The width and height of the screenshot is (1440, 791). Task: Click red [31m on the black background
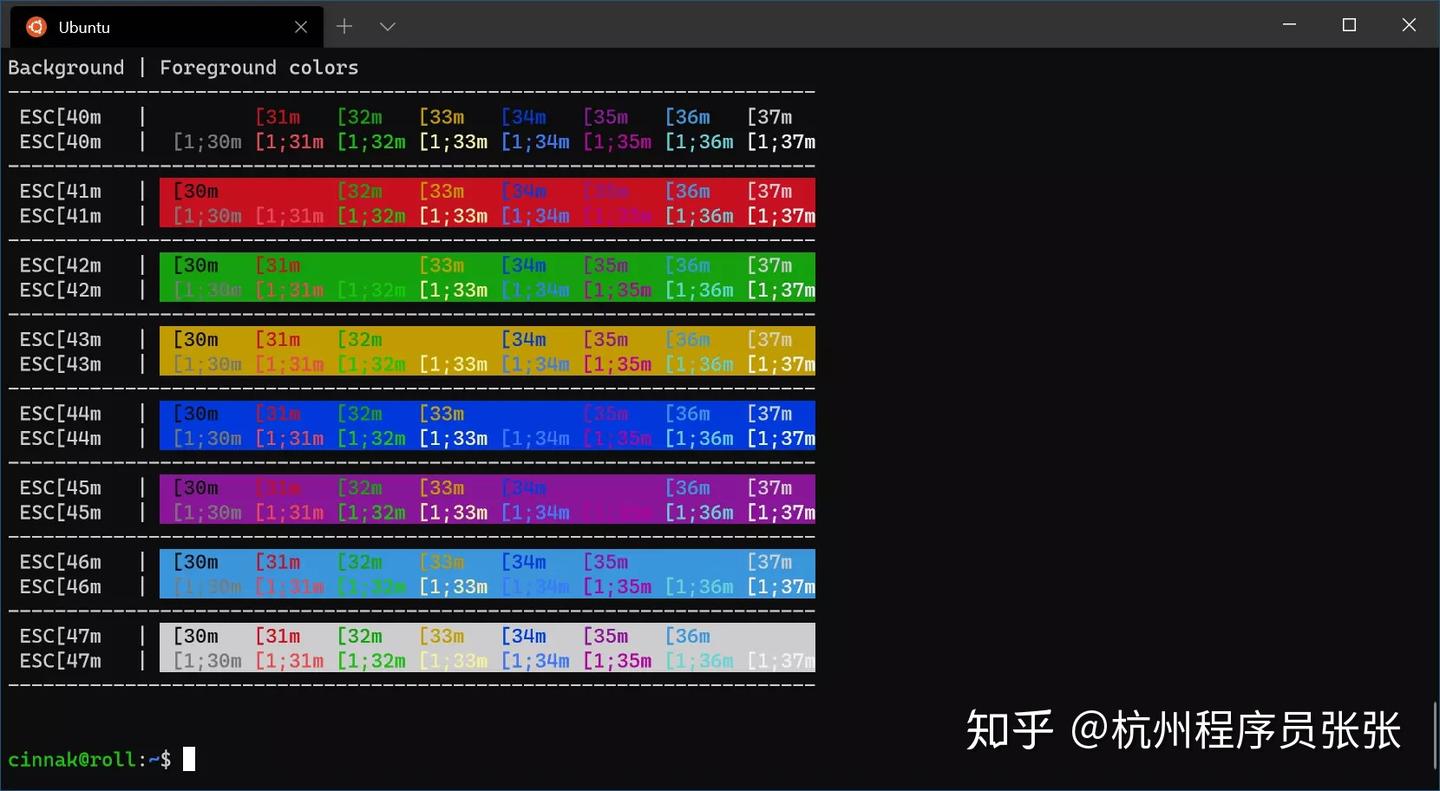point(278,117)
